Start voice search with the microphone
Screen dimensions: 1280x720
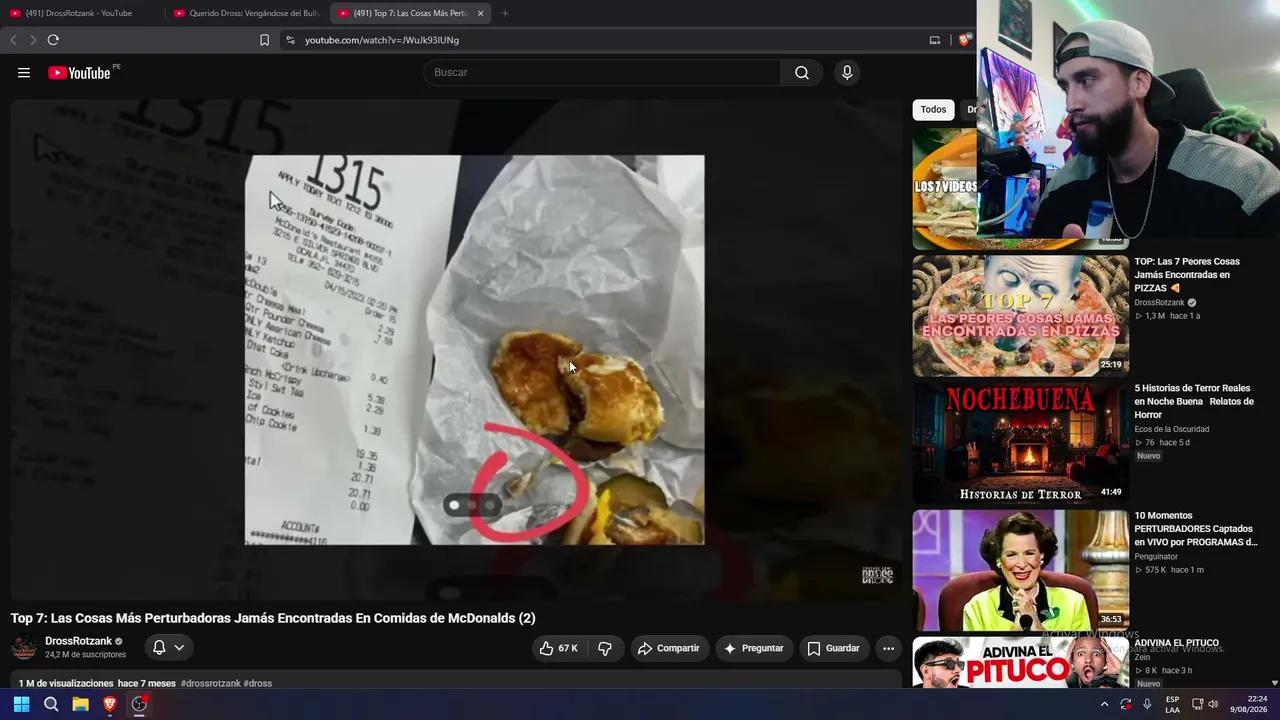point(847,72)
